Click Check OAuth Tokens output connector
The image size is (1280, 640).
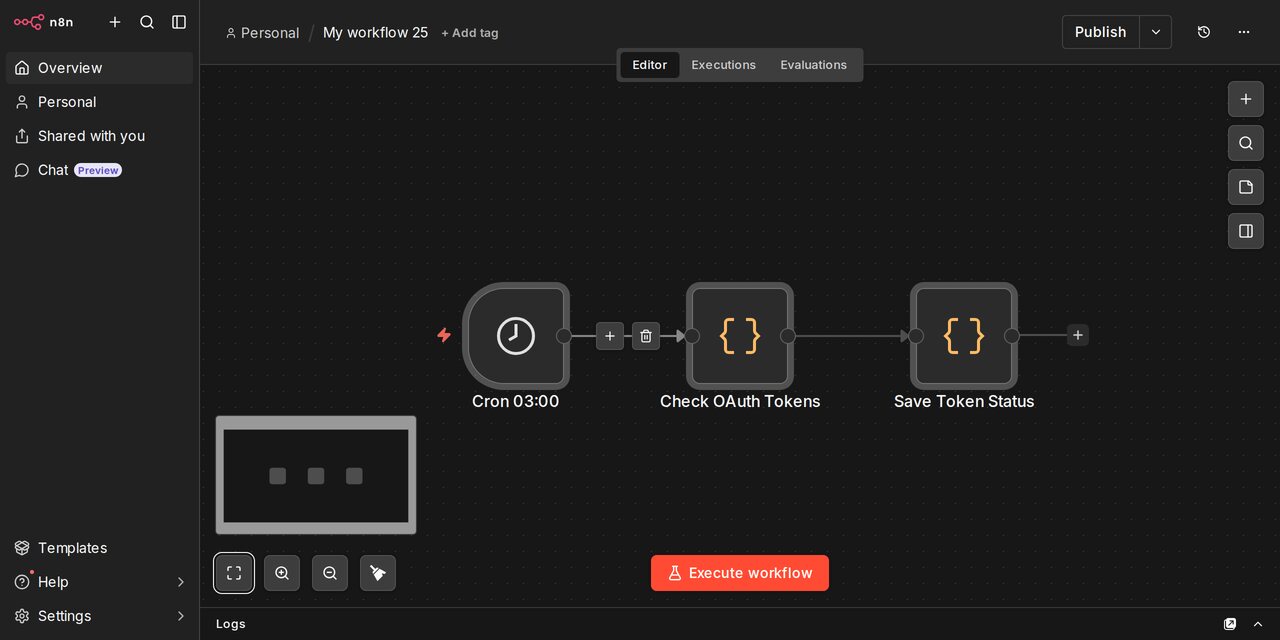click(788, 336)
